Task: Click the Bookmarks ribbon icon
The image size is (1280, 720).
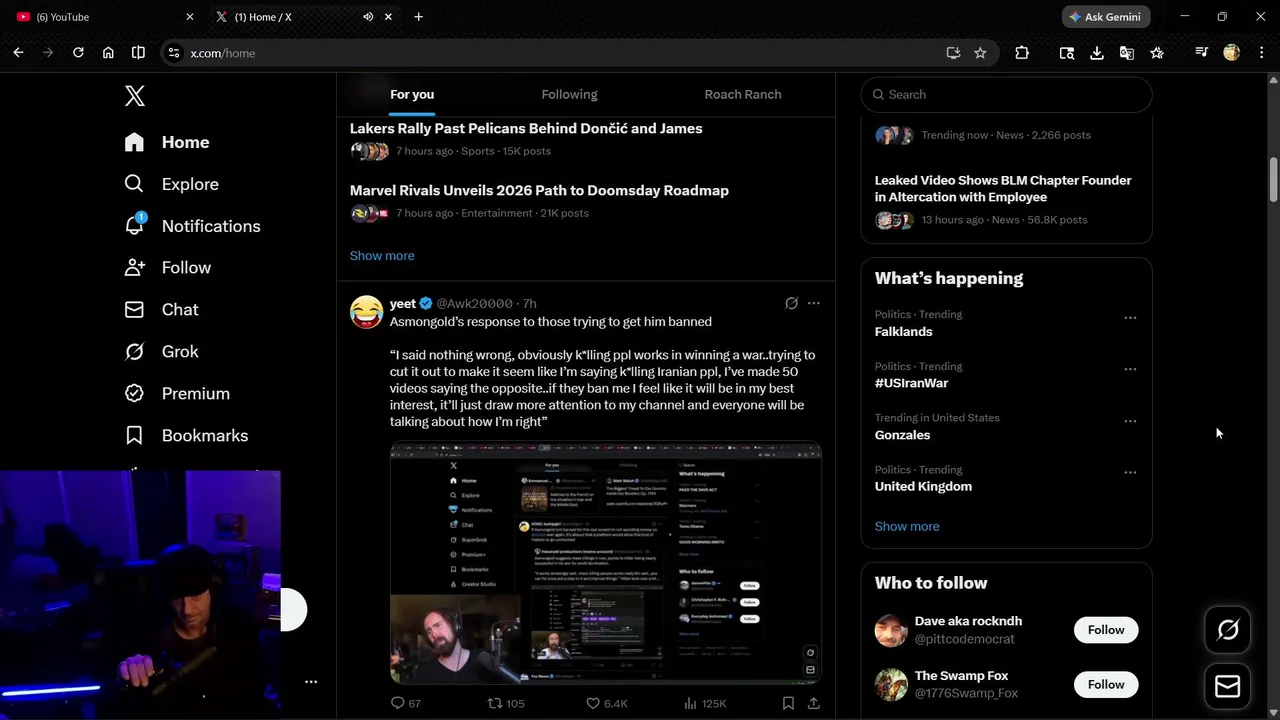Action: 134,435
